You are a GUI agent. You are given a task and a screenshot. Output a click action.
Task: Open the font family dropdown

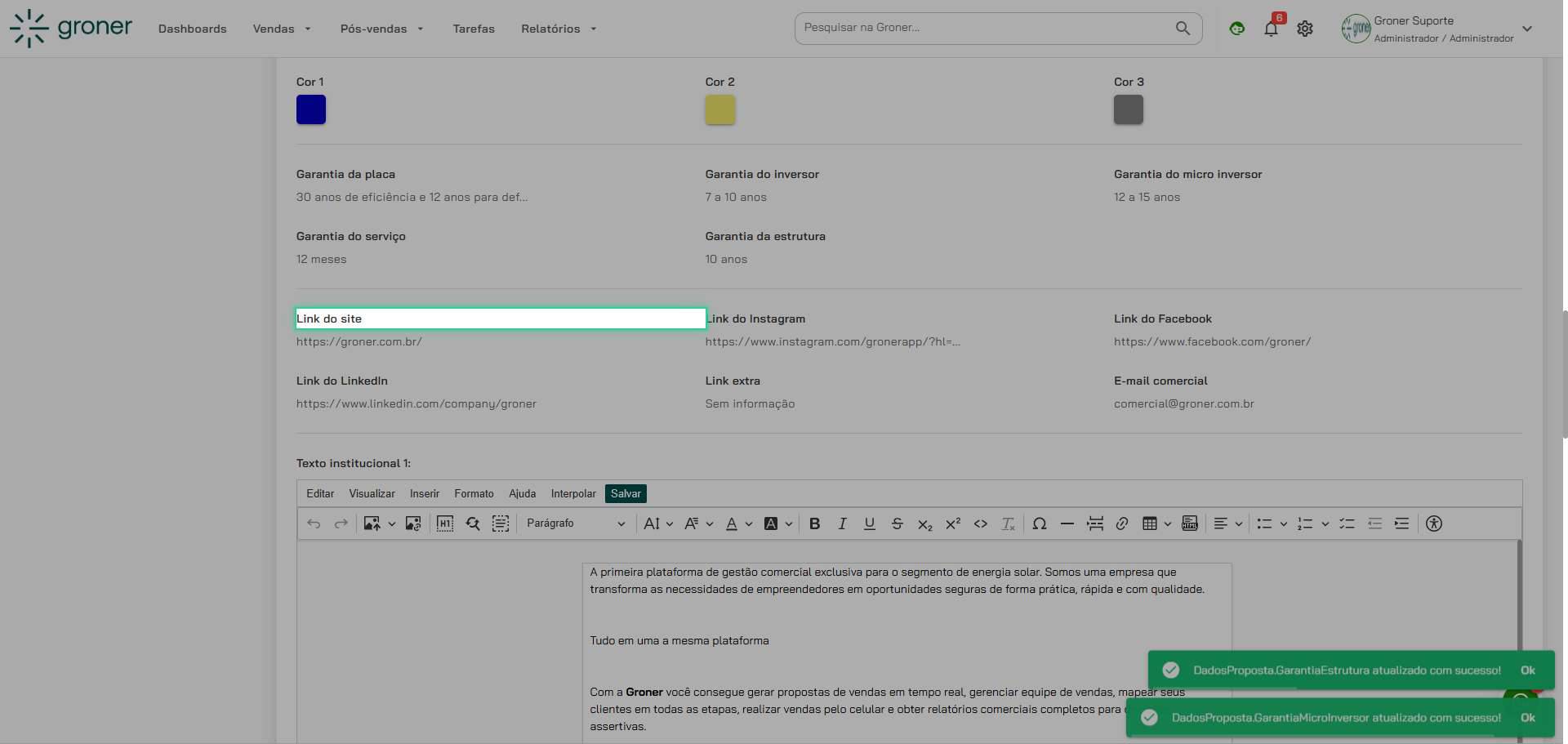point(698,523)
